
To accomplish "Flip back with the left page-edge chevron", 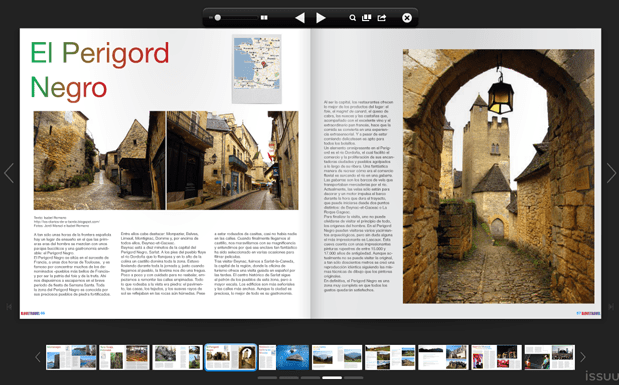I will tap(9, 173).
